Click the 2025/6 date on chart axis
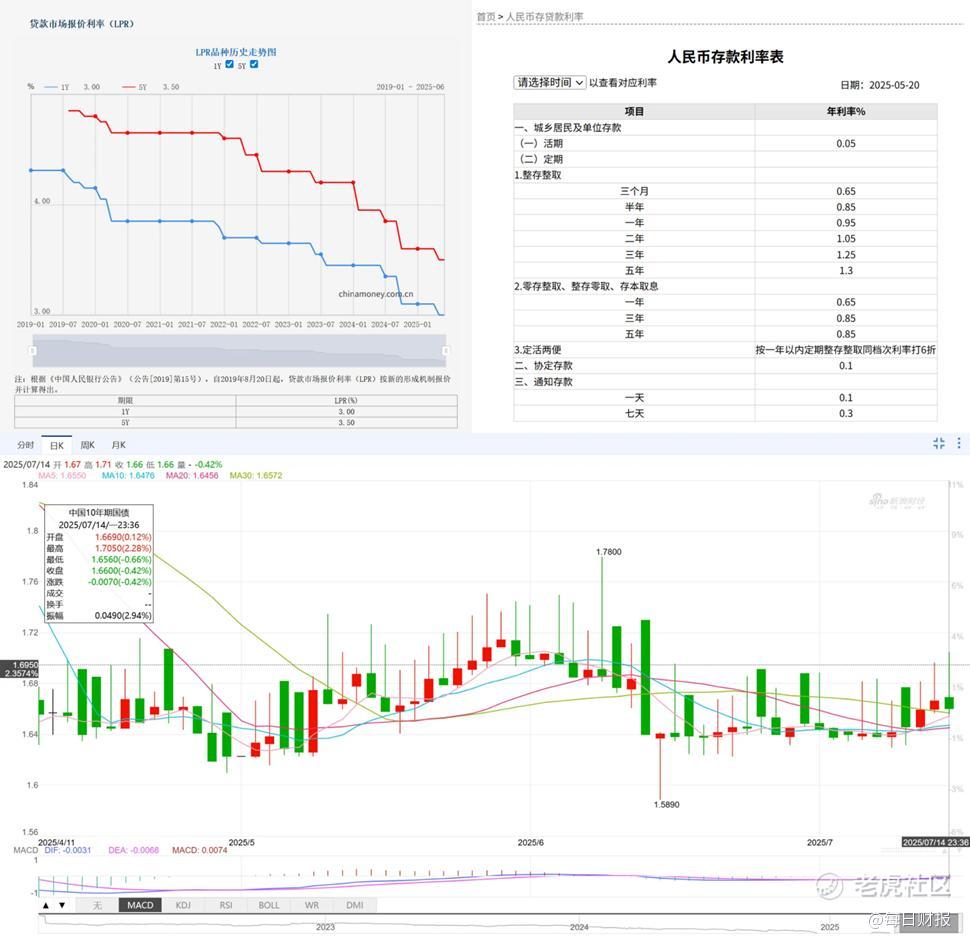Screen dimensions: 970x942 pyautogui.click(x=530, y=842)
